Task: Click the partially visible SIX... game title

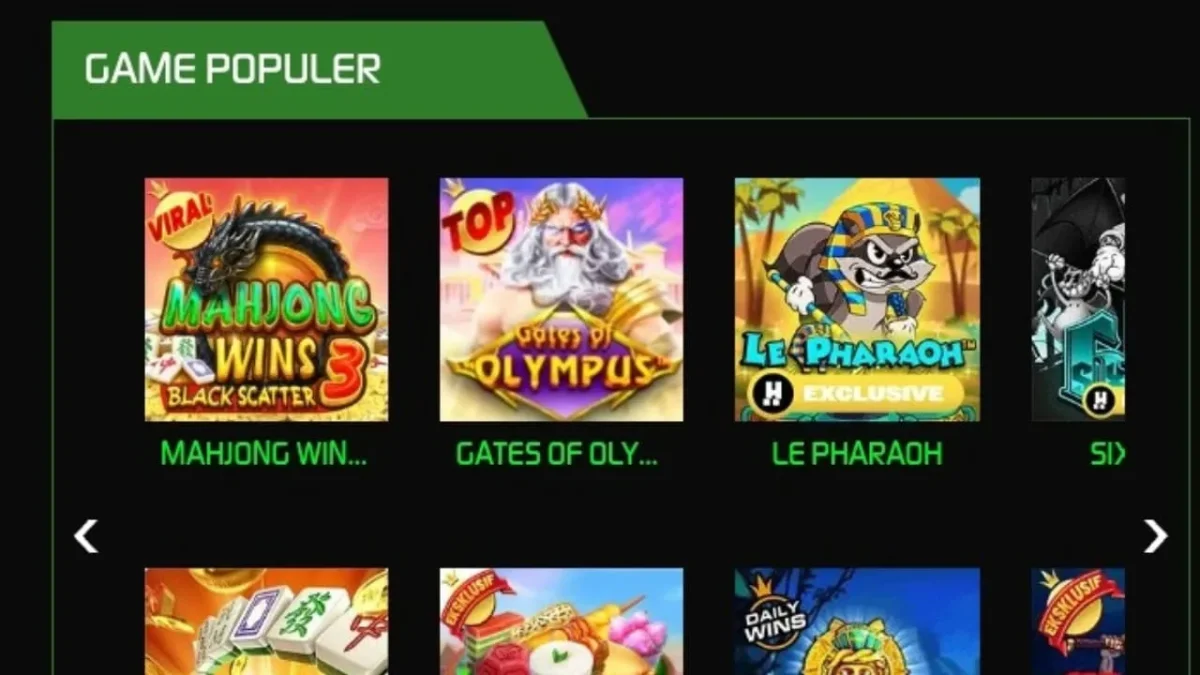Action: [x=1107, y=454]
